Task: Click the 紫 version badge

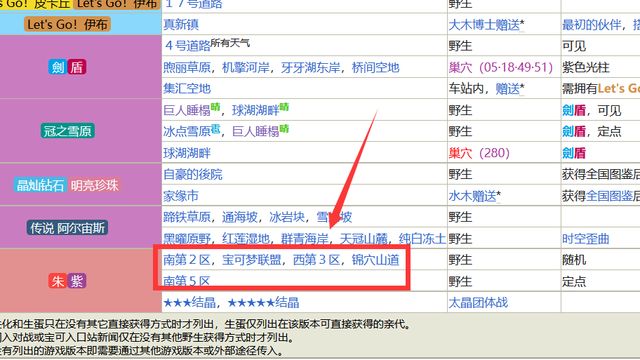Action: click(76, 281)
